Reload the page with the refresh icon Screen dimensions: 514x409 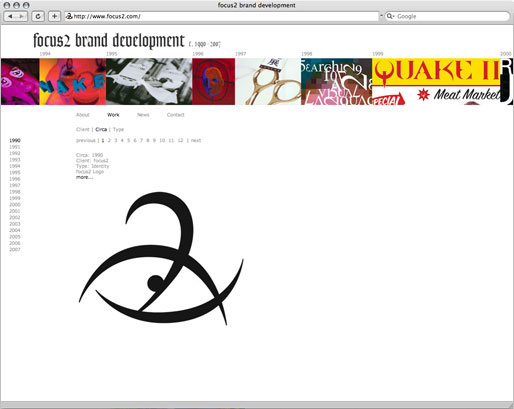coord(38,16)
